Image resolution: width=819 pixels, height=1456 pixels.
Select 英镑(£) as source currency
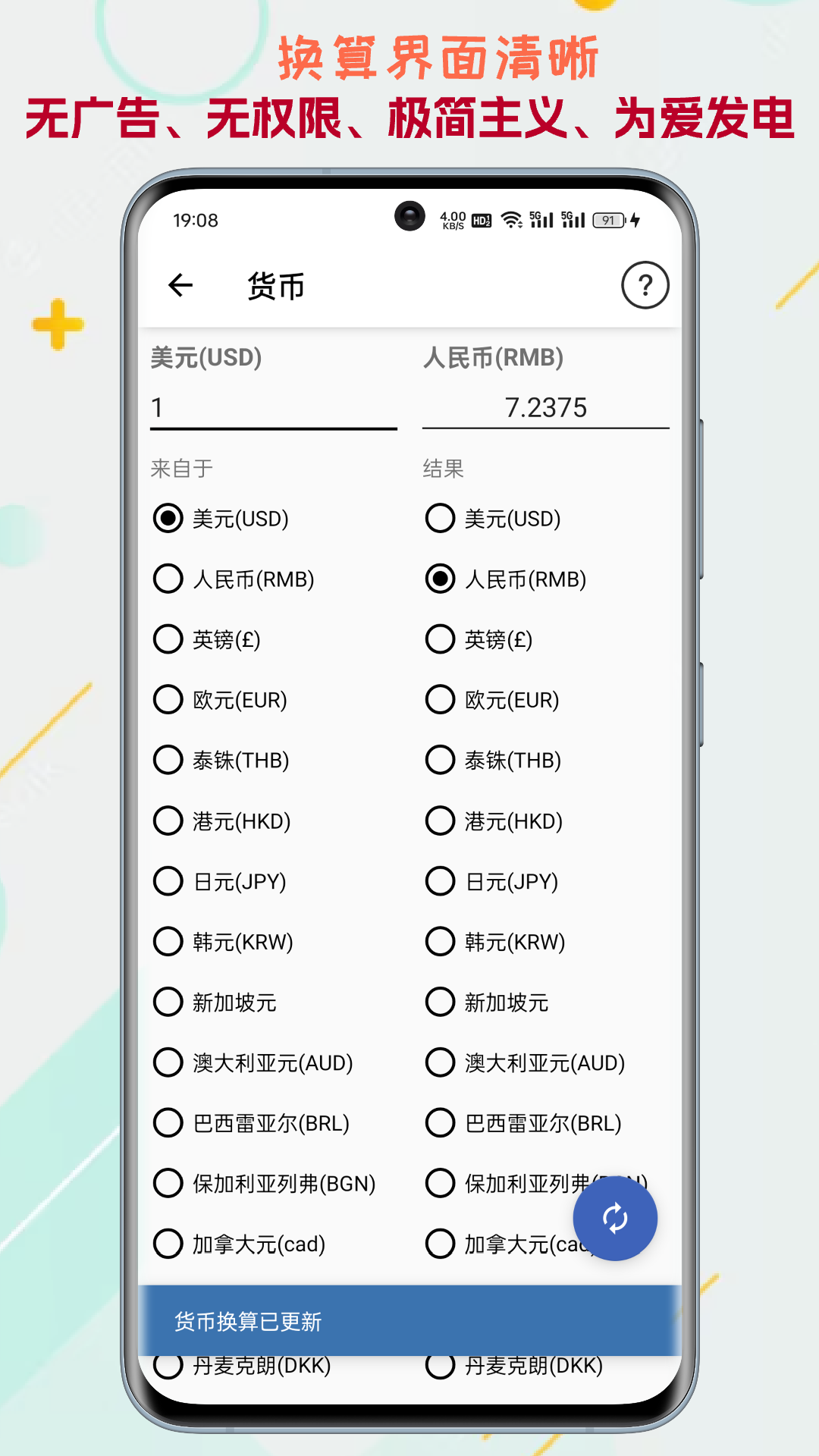click(x=168, y=639)
